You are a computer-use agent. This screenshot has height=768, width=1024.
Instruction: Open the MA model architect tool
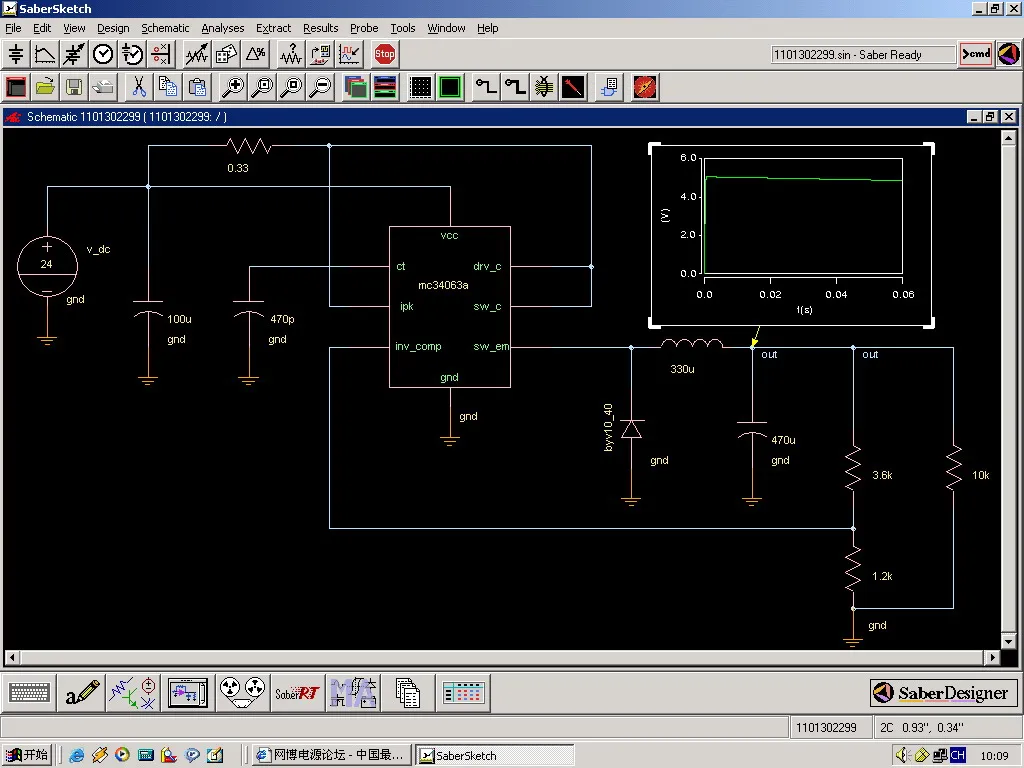coord(353,692)
